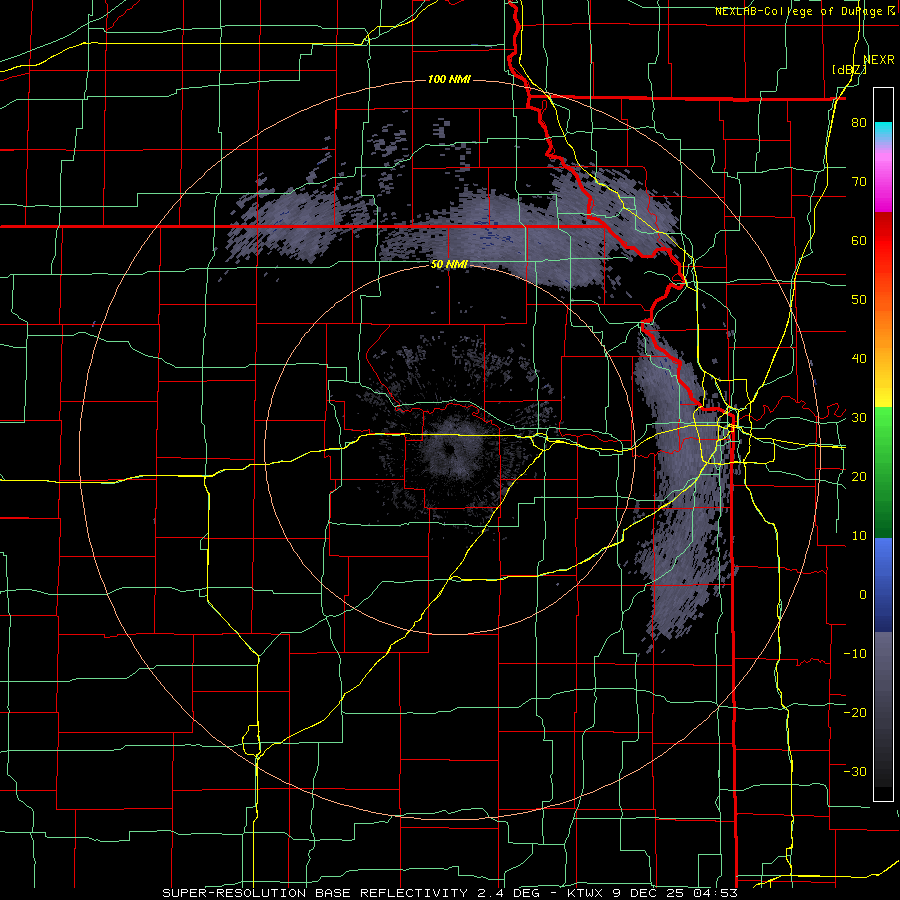Click the 70 value on dBZ scale
Image resolution: width=900 pixels, height=900 pixels.
[859, 182]
